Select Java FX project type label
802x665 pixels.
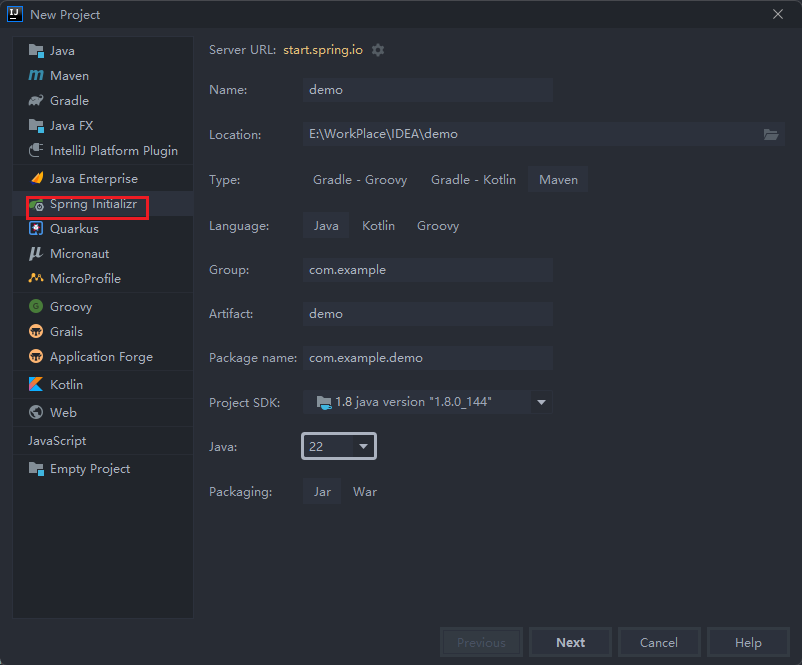[72, 126]
